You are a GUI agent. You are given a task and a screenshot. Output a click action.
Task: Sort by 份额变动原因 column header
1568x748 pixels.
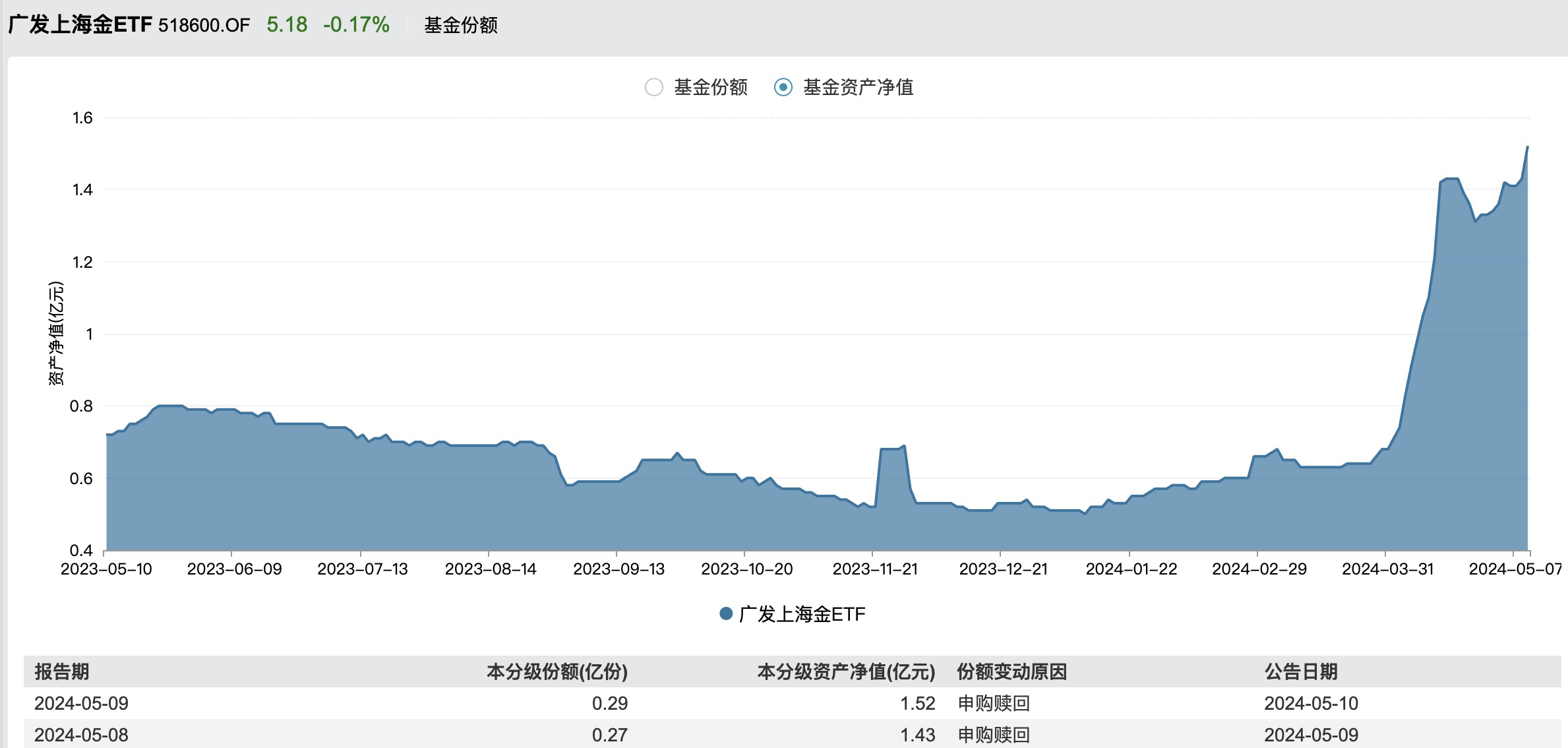1012,671
